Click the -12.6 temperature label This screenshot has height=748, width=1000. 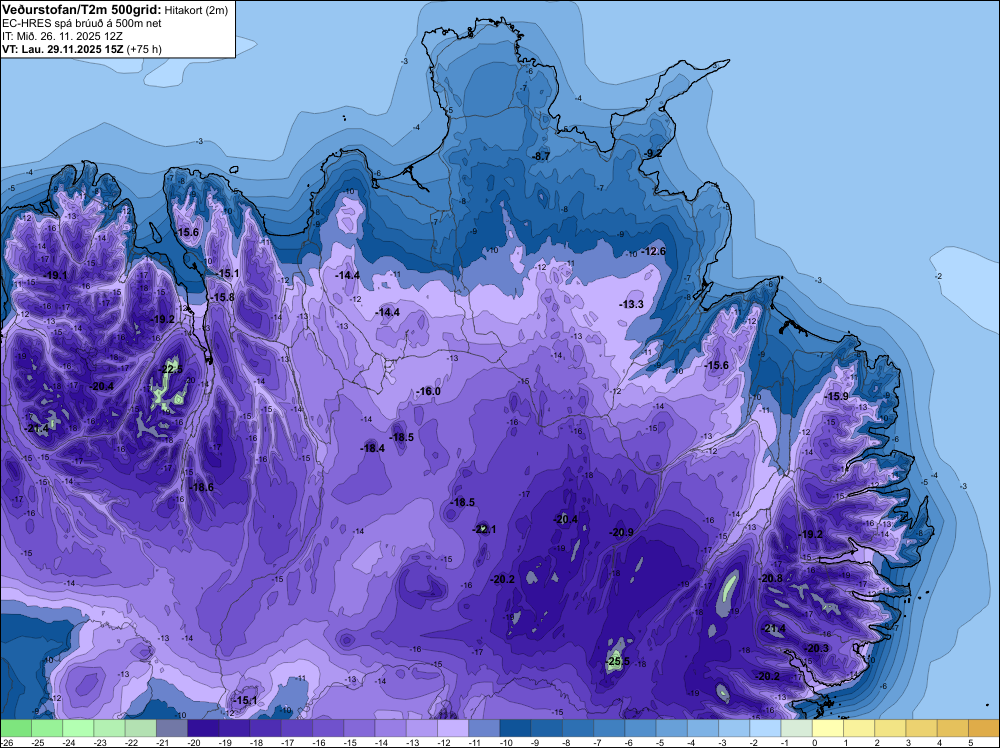pos(654,251)
